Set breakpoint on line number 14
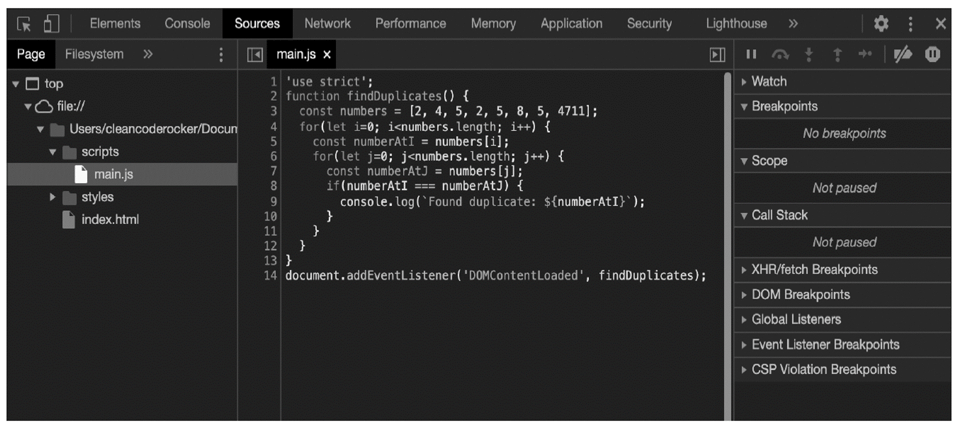960x429 pixels. coord(271,276)
